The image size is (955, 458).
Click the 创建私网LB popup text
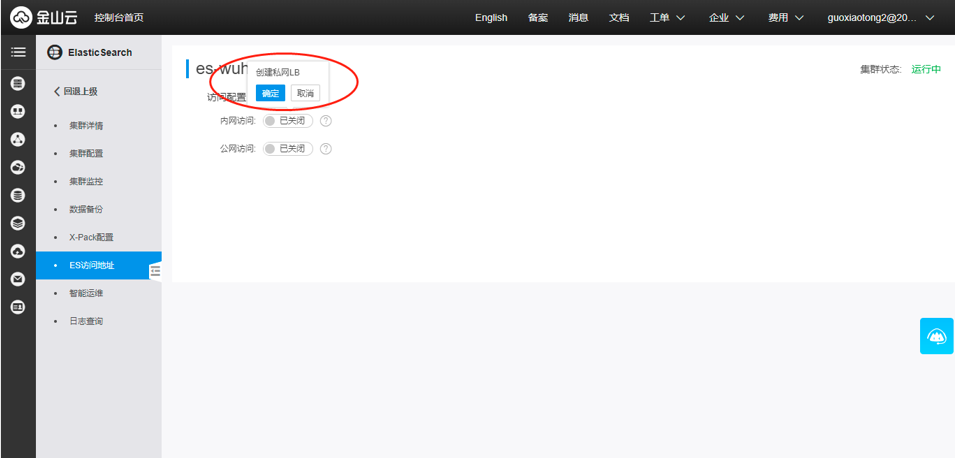coord(278,72)
